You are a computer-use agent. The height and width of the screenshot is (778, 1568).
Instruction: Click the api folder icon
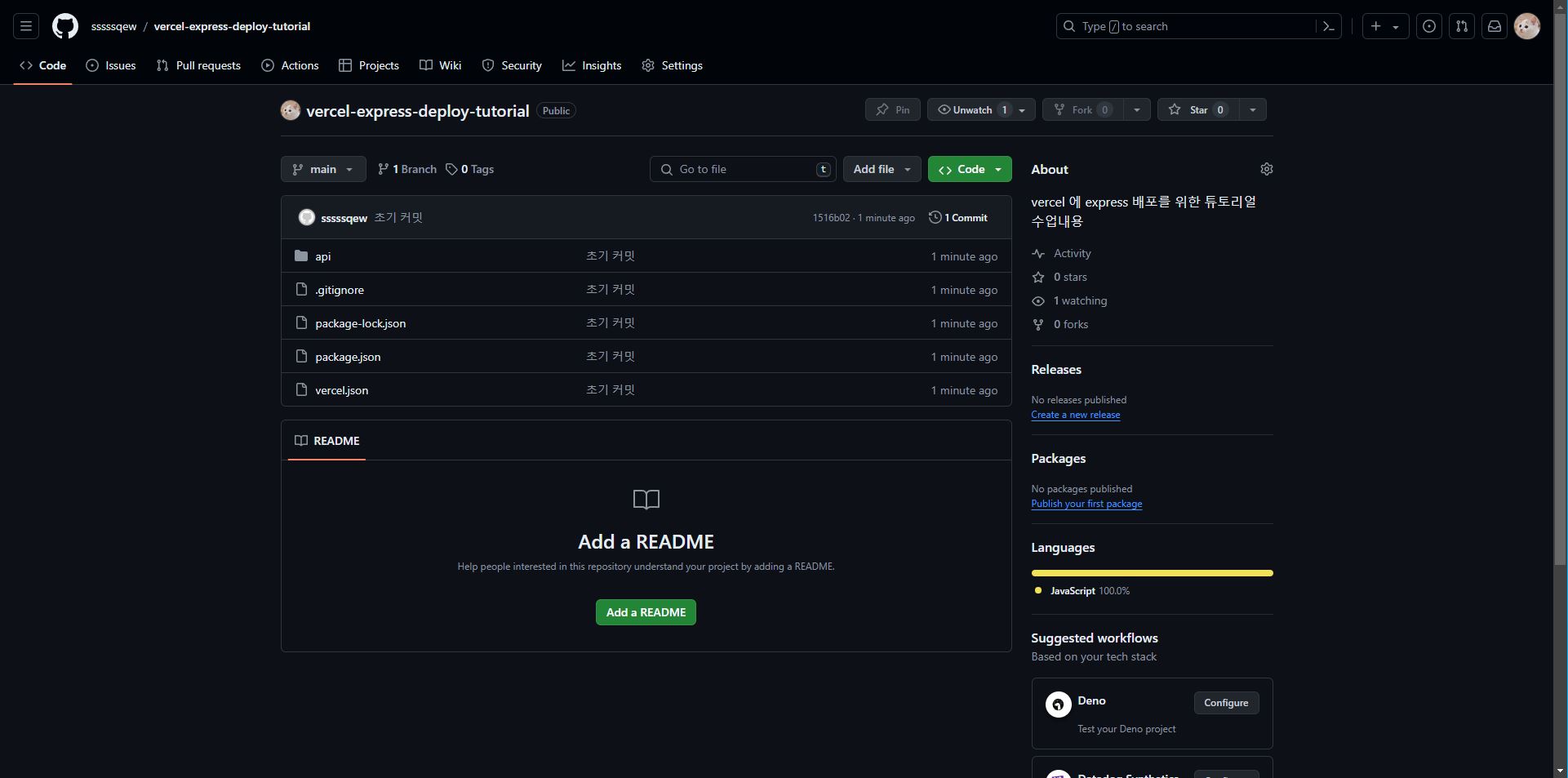pyautogui.click(x=301, y=256)
